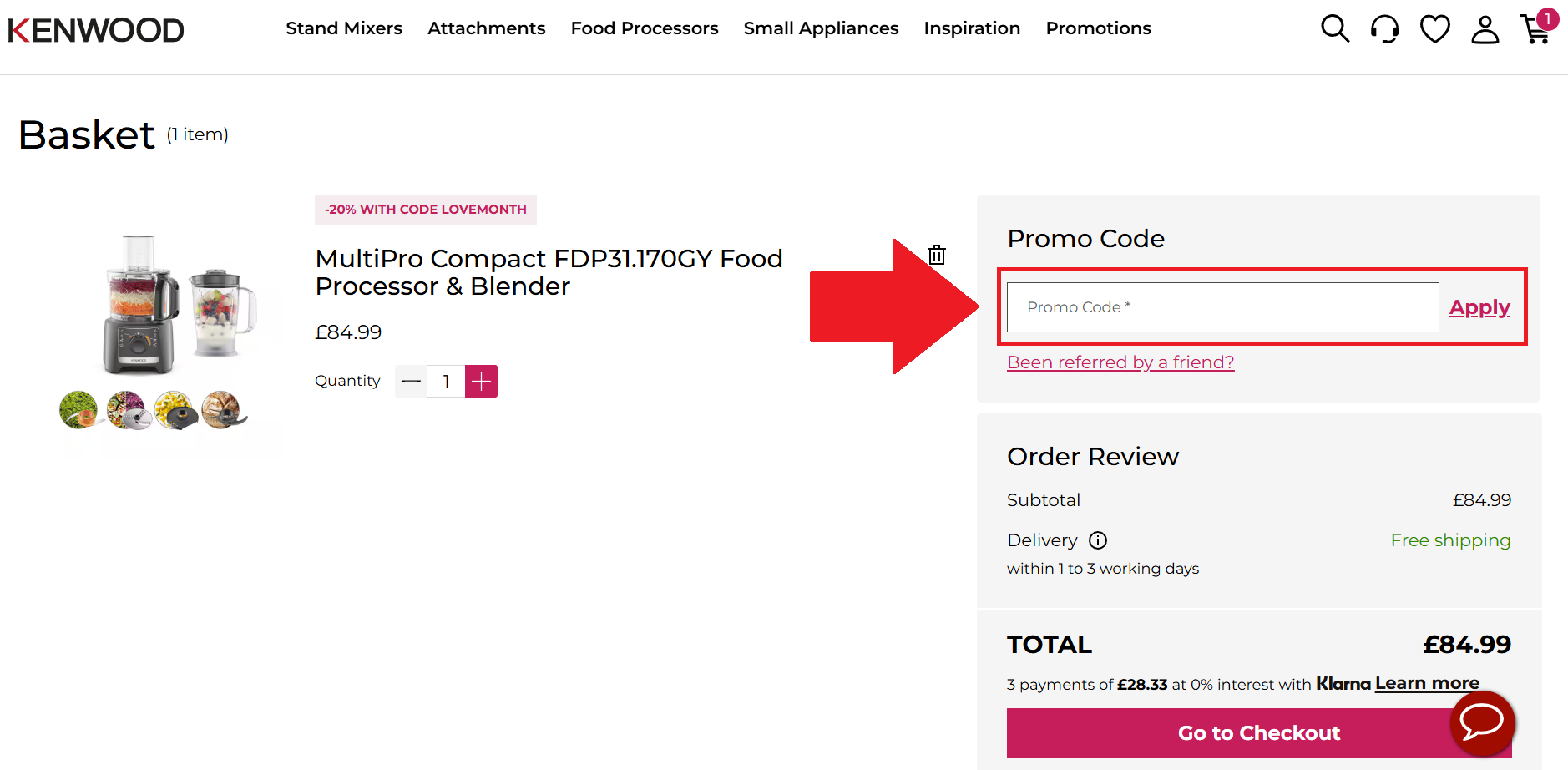Open the chat bubble icon
1568x770 pixels.
[1482, 723]
